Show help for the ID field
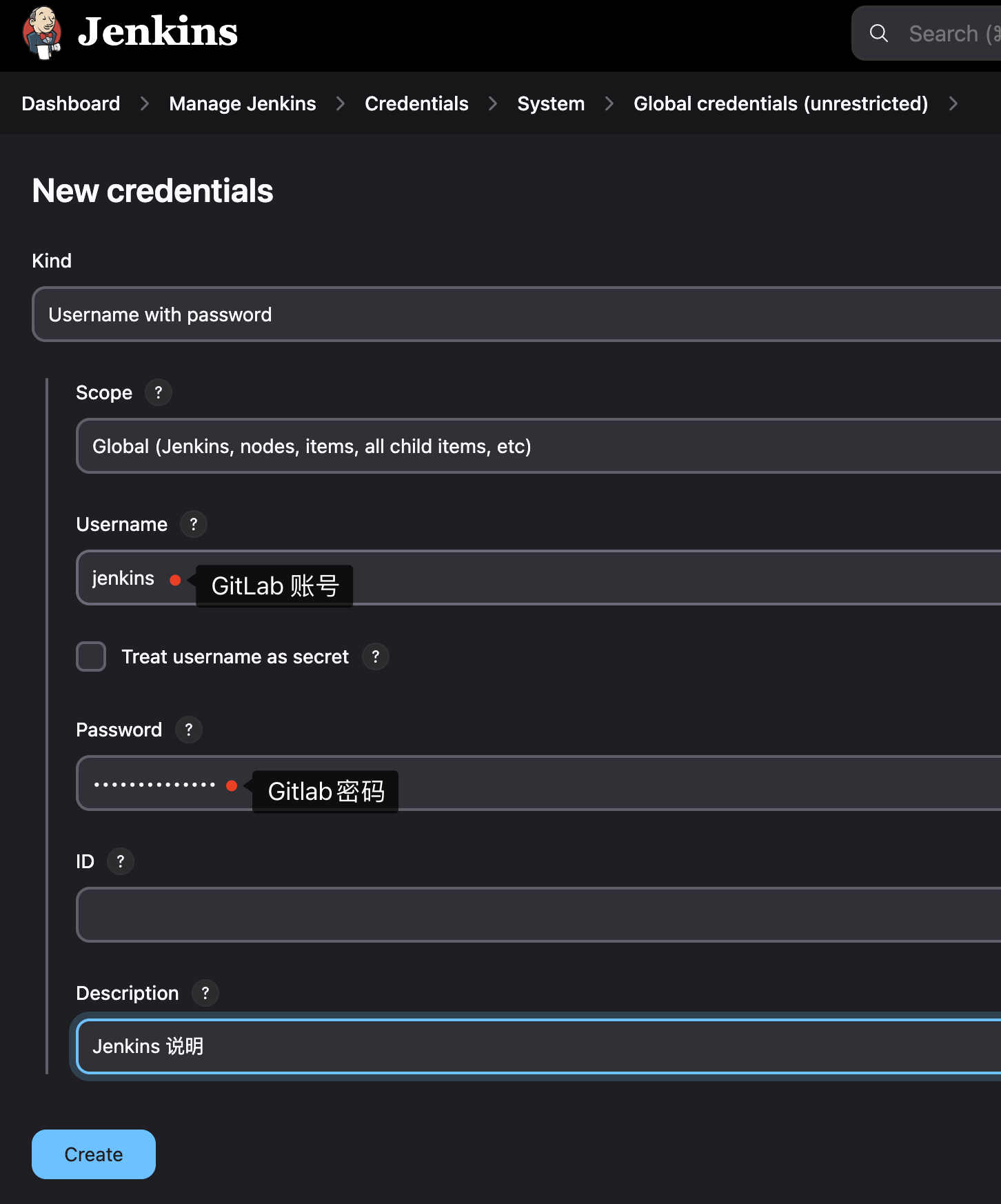This screenshot has height=1204, width=1001. click(121, 861)
